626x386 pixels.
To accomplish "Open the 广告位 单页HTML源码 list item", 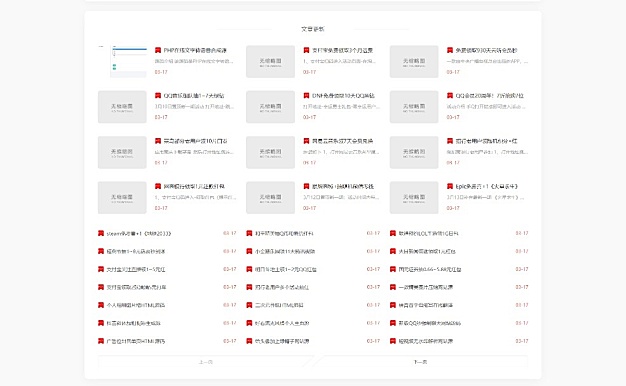I will pyautogui.click(x=136, y=341).
